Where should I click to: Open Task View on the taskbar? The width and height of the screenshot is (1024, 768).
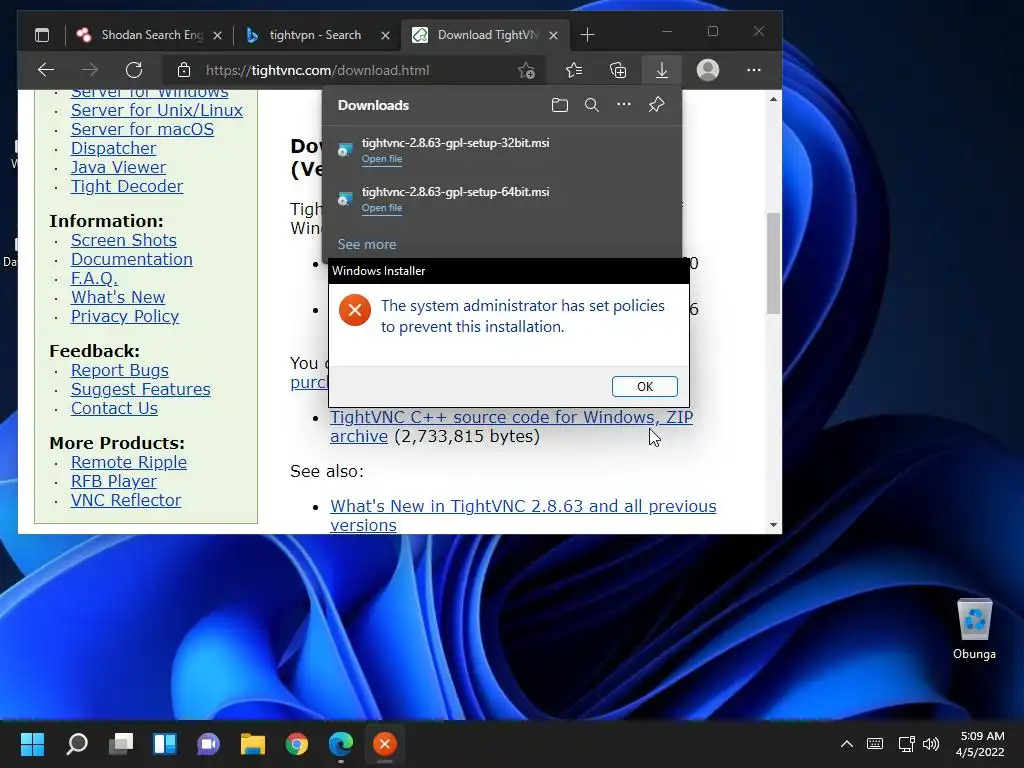(121, 744)
